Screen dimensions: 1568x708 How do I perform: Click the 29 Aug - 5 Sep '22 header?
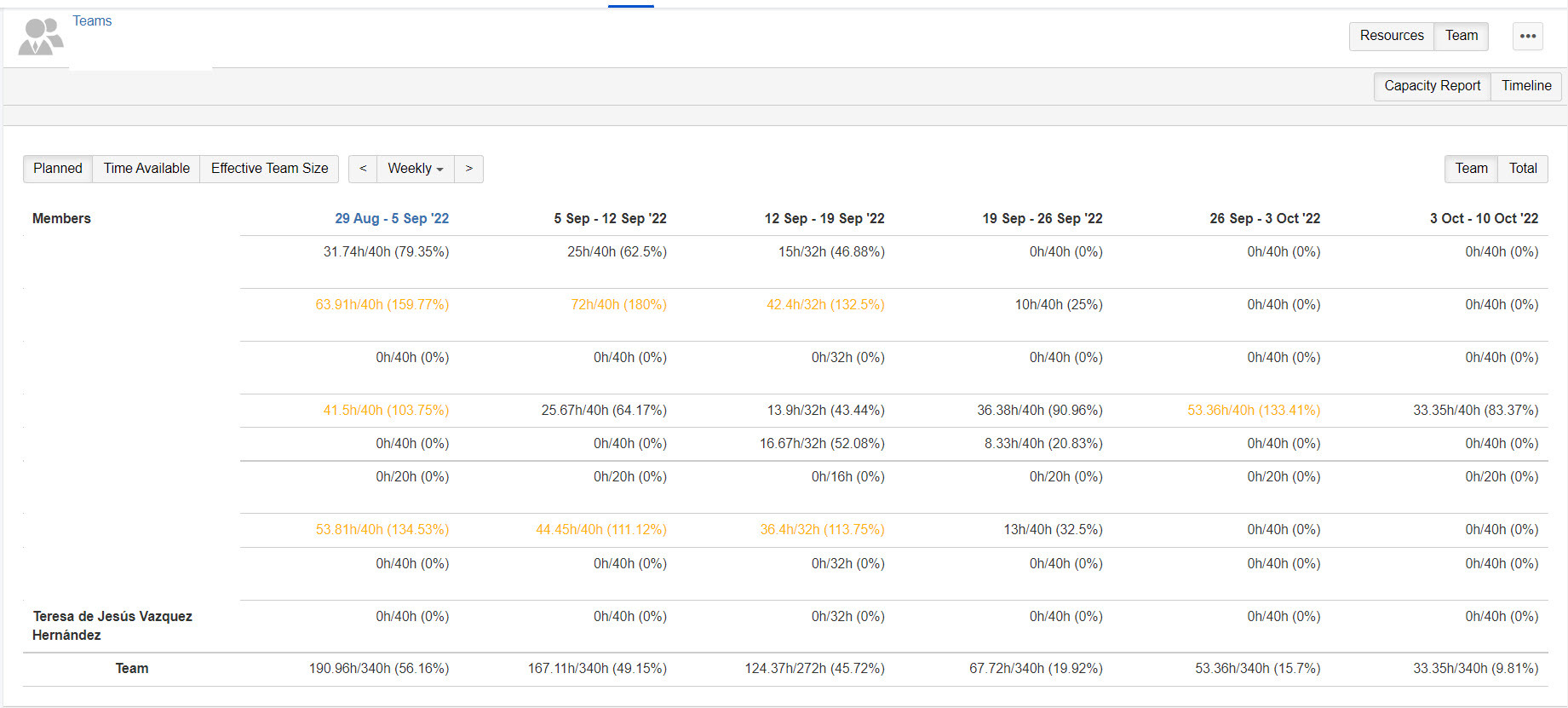tap(392, 219)
